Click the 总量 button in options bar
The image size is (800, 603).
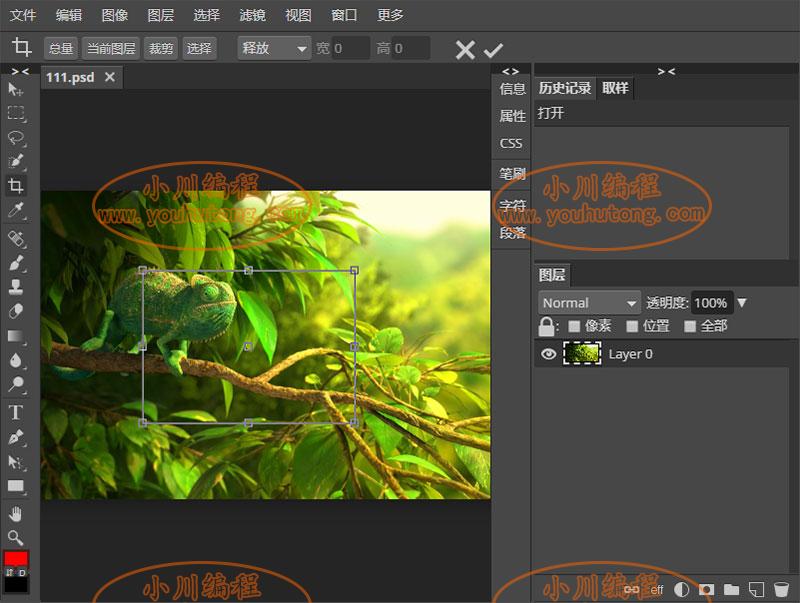61,48
